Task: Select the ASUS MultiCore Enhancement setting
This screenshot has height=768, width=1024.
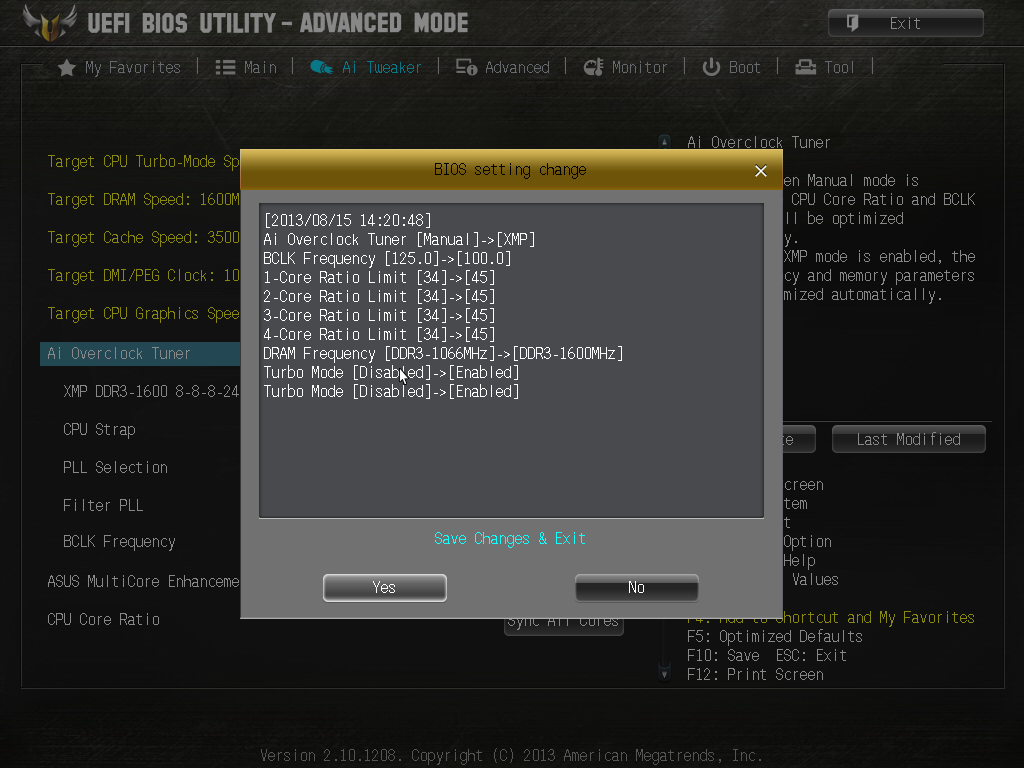Action: [144, 581]
